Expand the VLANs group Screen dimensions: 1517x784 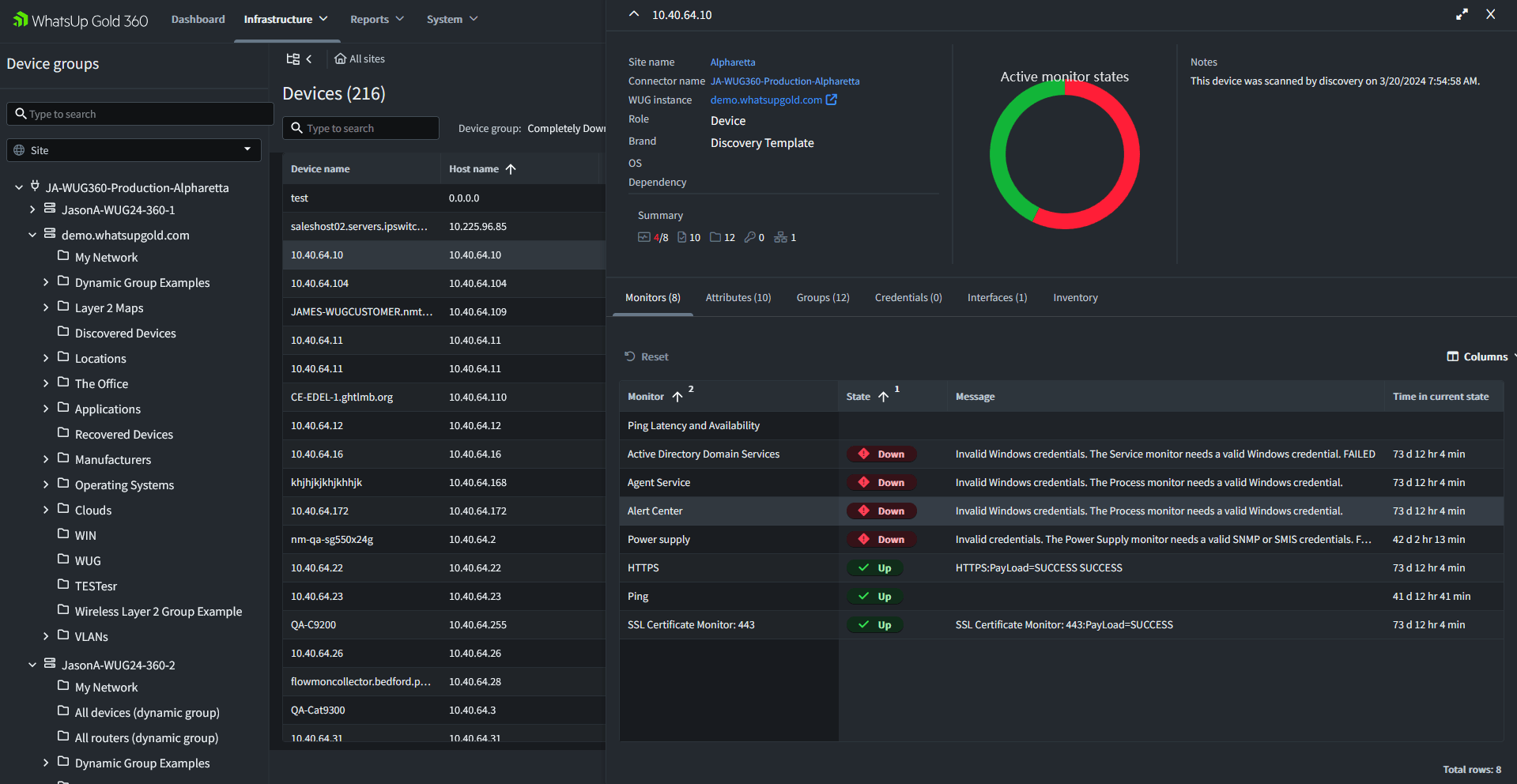click(46, 637)
